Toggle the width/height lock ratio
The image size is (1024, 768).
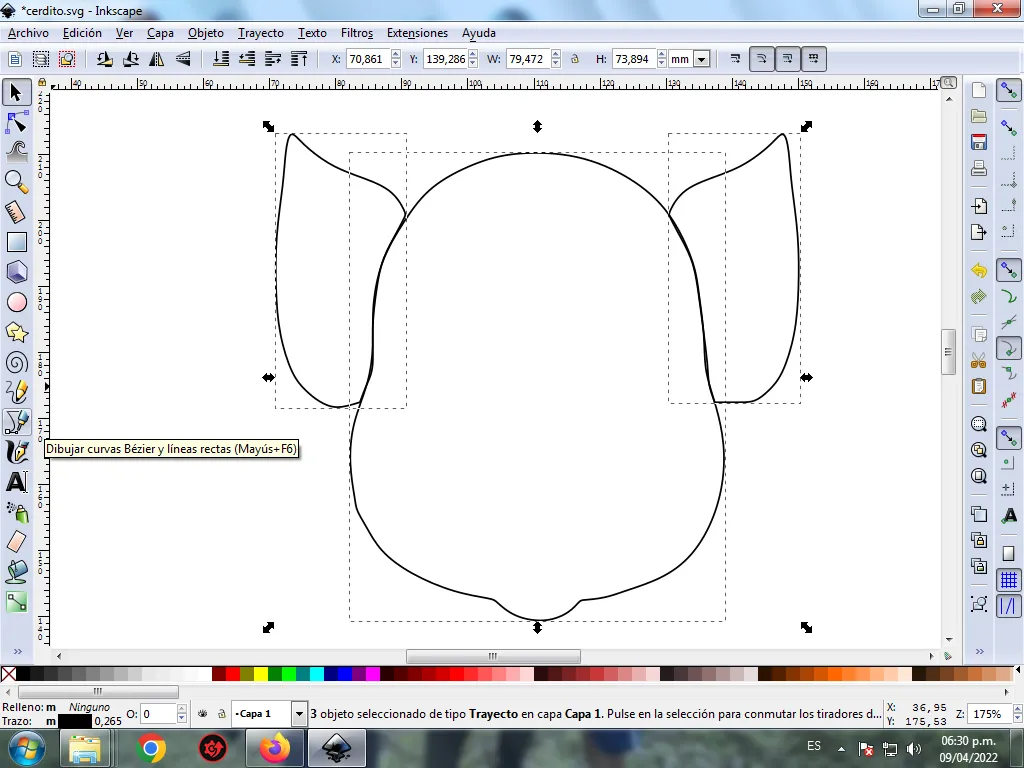click(575, 59)
